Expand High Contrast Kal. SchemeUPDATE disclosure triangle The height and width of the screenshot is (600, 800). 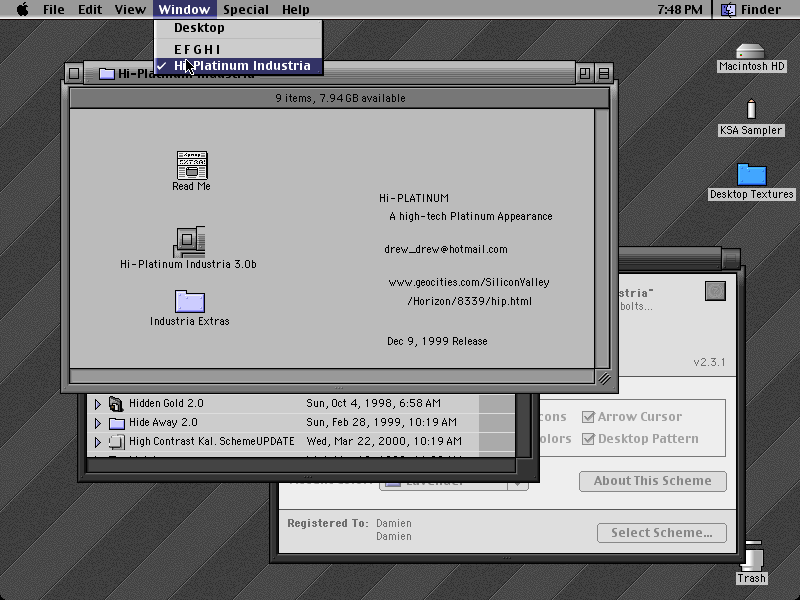tap(97, 442)
